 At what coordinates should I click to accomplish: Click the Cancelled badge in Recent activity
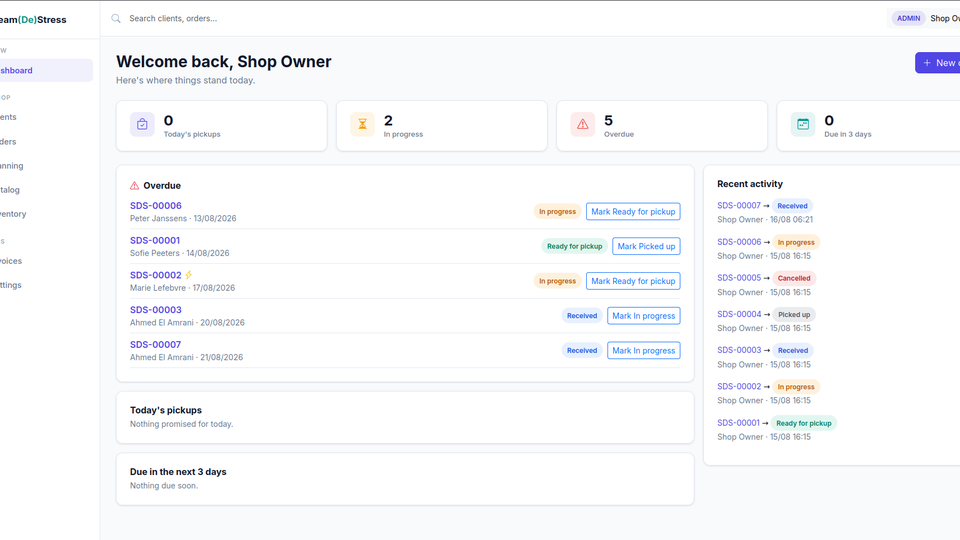(x=794, y=278)
